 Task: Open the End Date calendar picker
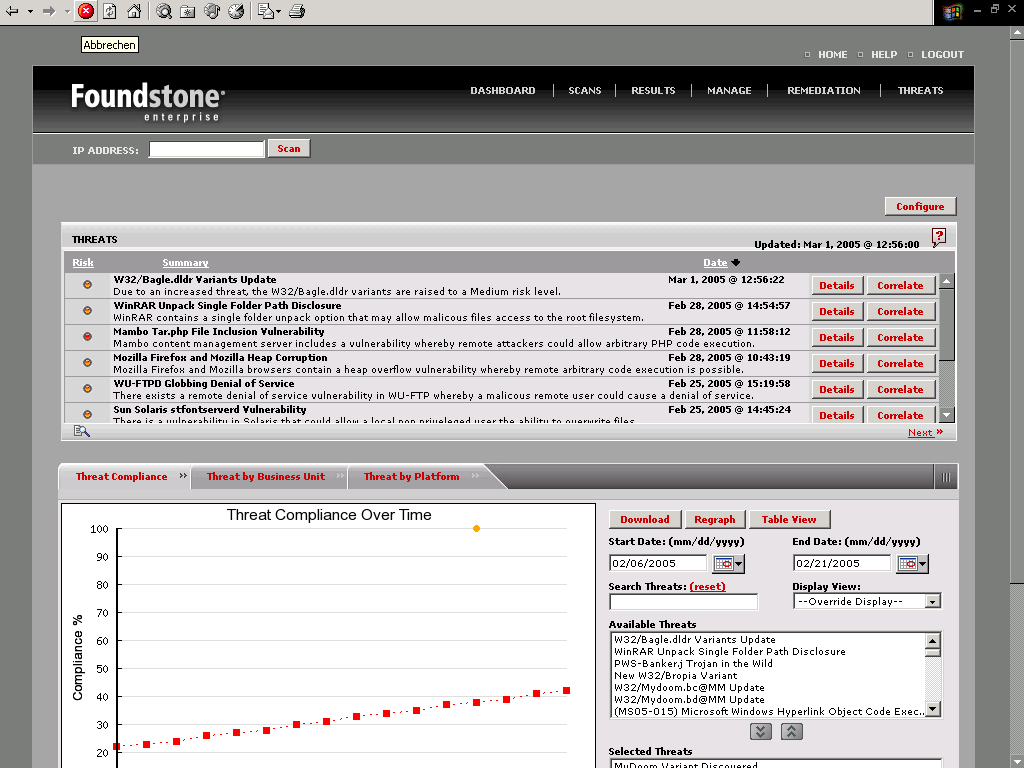click(912, 564)
